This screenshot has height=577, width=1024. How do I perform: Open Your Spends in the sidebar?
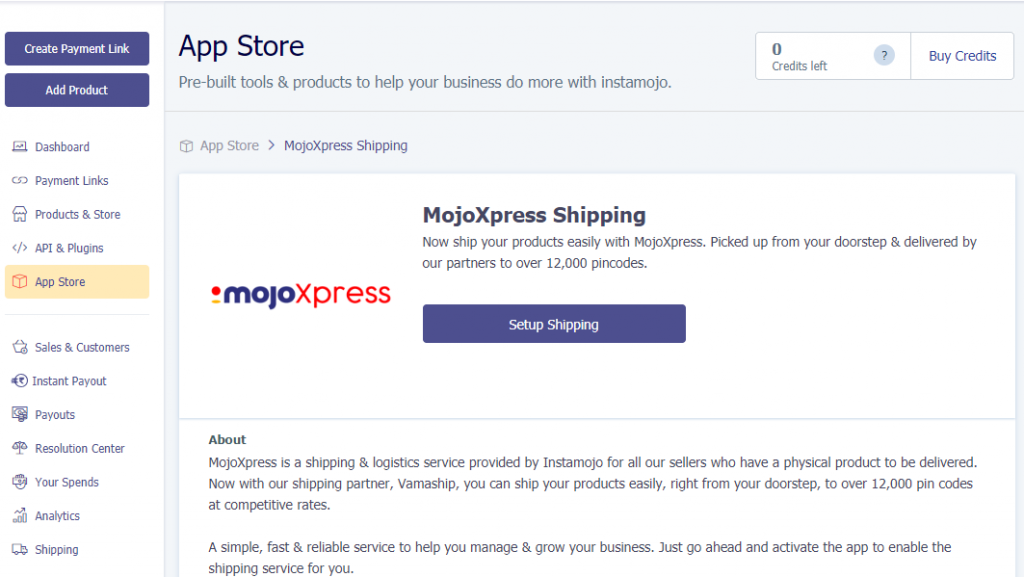click(x=66, y=482)
